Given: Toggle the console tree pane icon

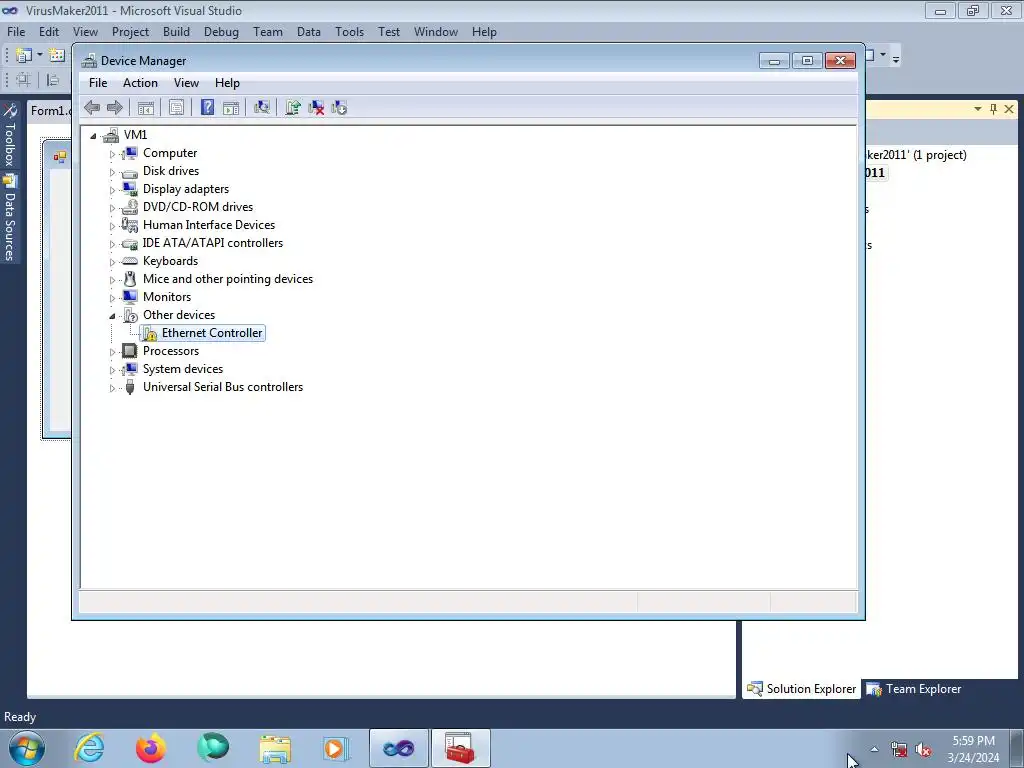Looking at the screenshot, I should [x=146, y=108].
